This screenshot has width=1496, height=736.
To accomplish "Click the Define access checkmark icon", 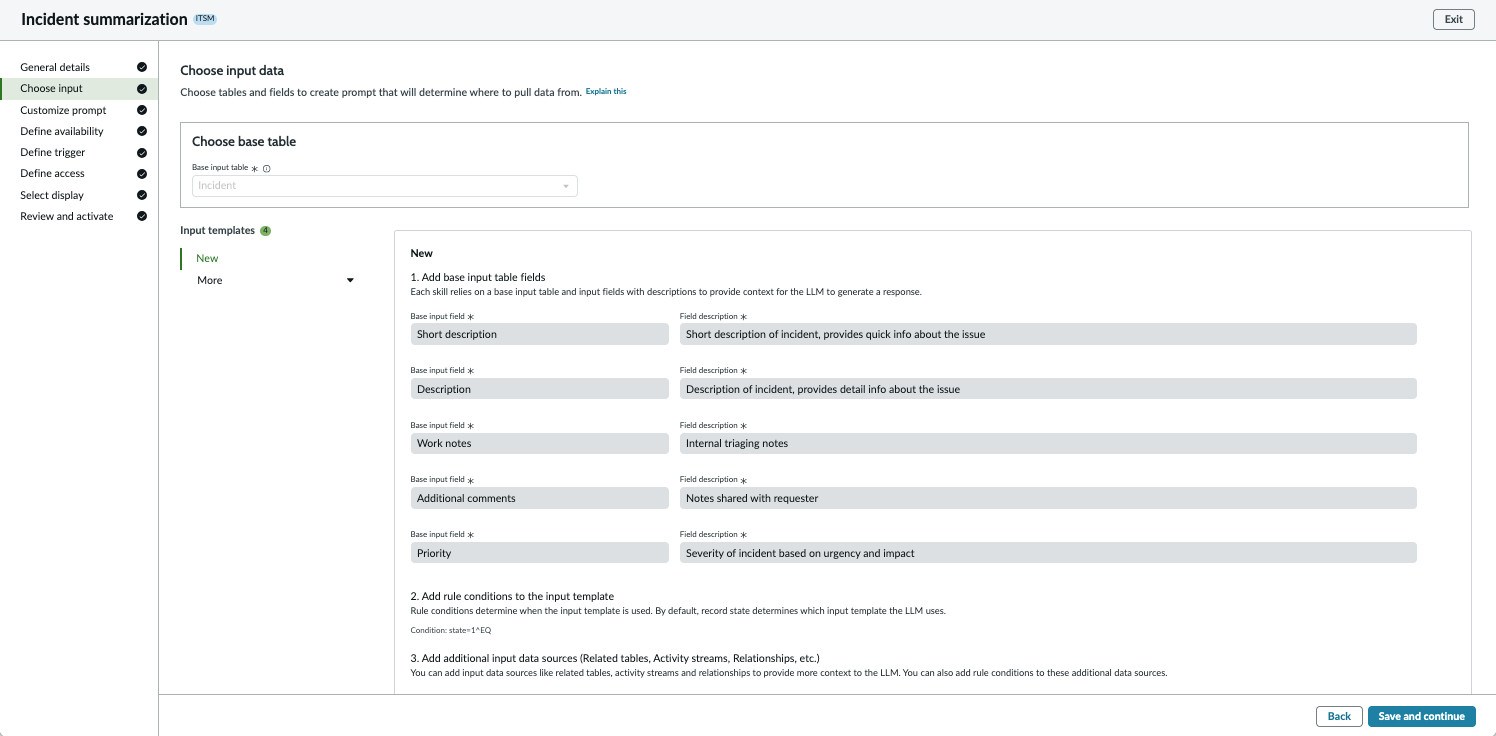I will (x=142, y=174).
